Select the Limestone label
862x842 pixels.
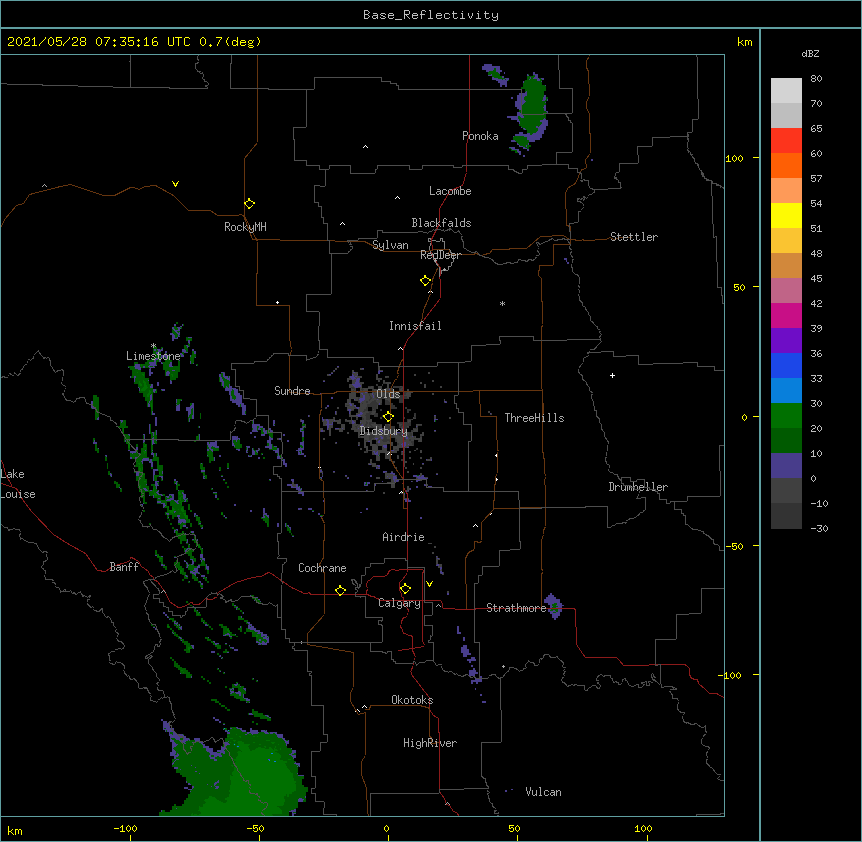tap(153, 356)
